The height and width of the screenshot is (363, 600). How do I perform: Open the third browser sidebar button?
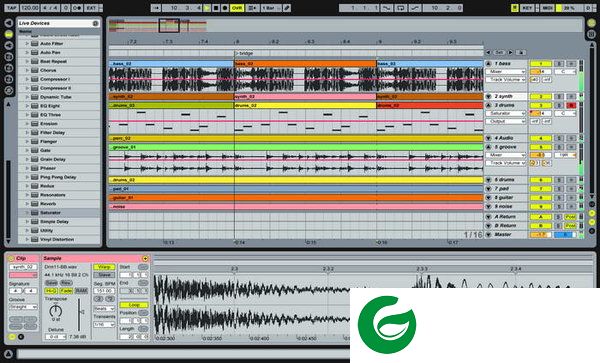pyautogui.click(x=8, y=46)
